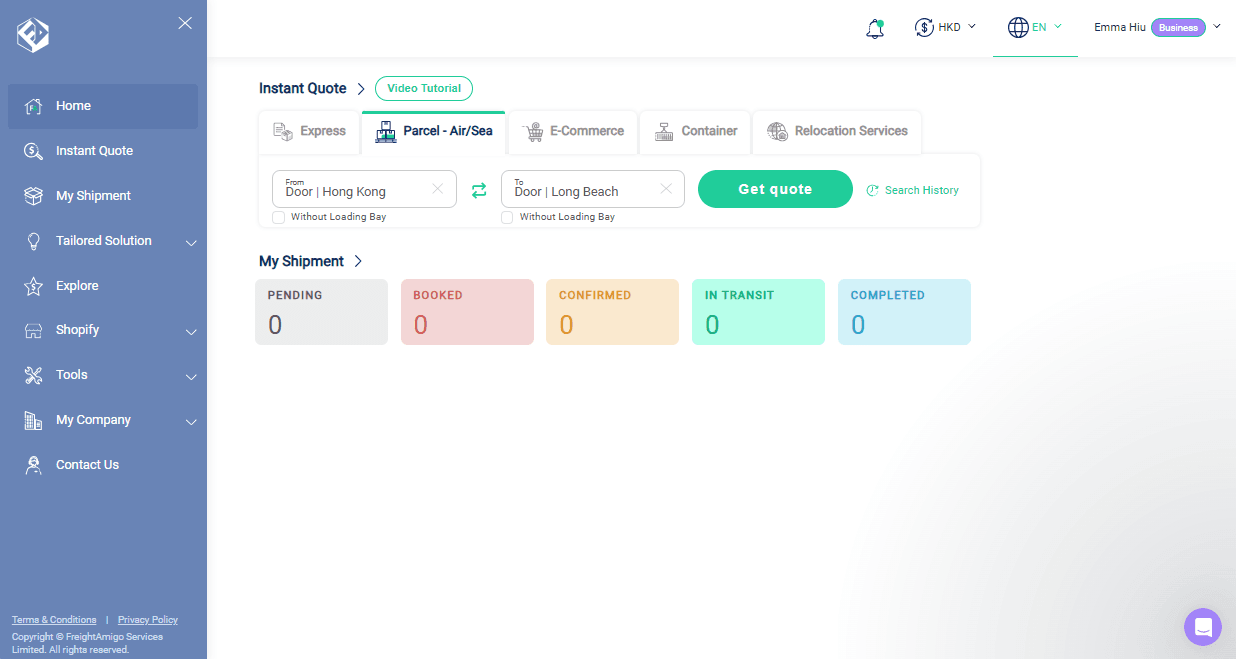Click the FreightAmigo logo in sidebar
The height and width of the screenshot is (659, 1236).
[33, 35]
